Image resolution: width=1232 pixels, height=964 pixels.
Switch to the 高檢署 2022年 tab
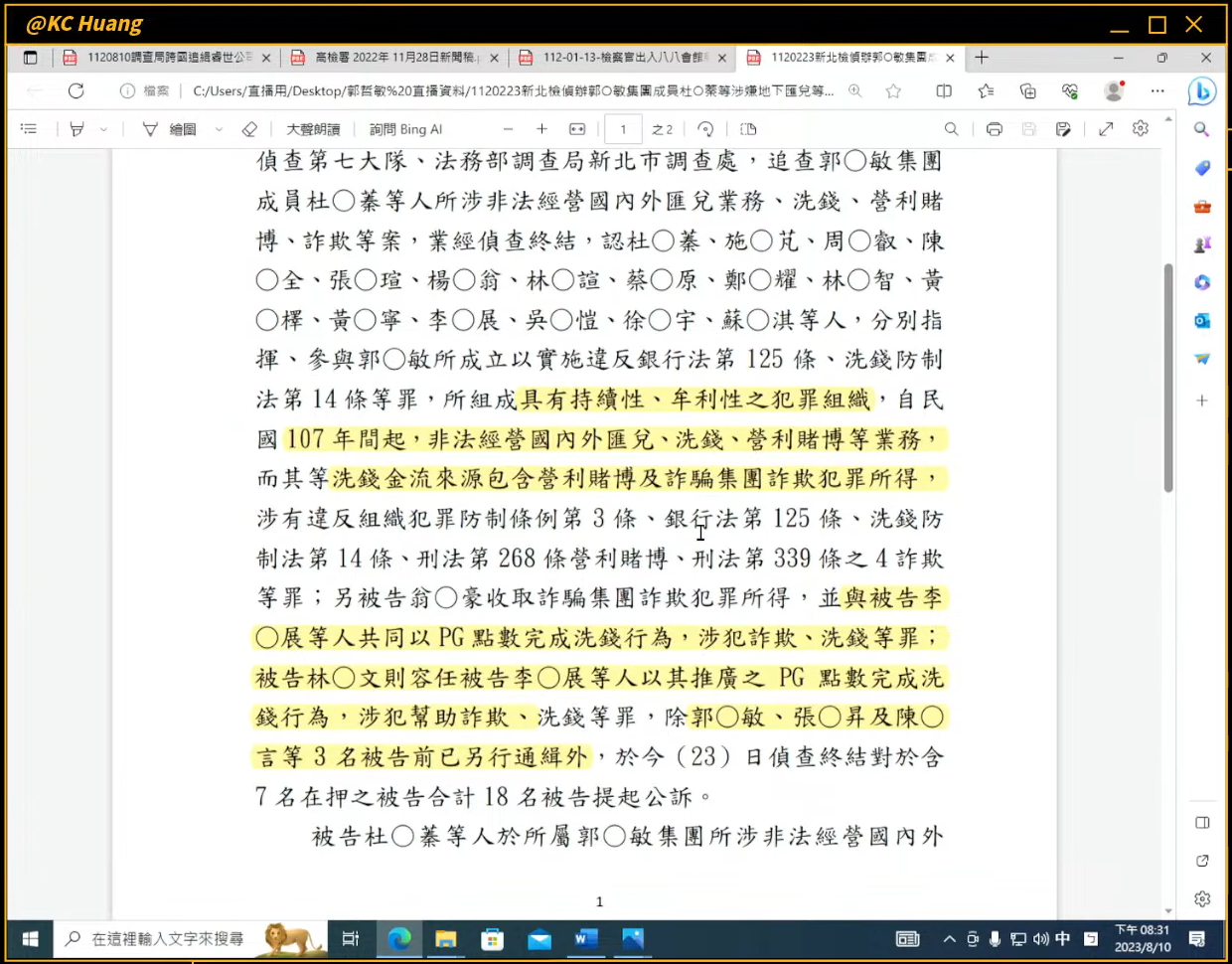click(393, 58)
